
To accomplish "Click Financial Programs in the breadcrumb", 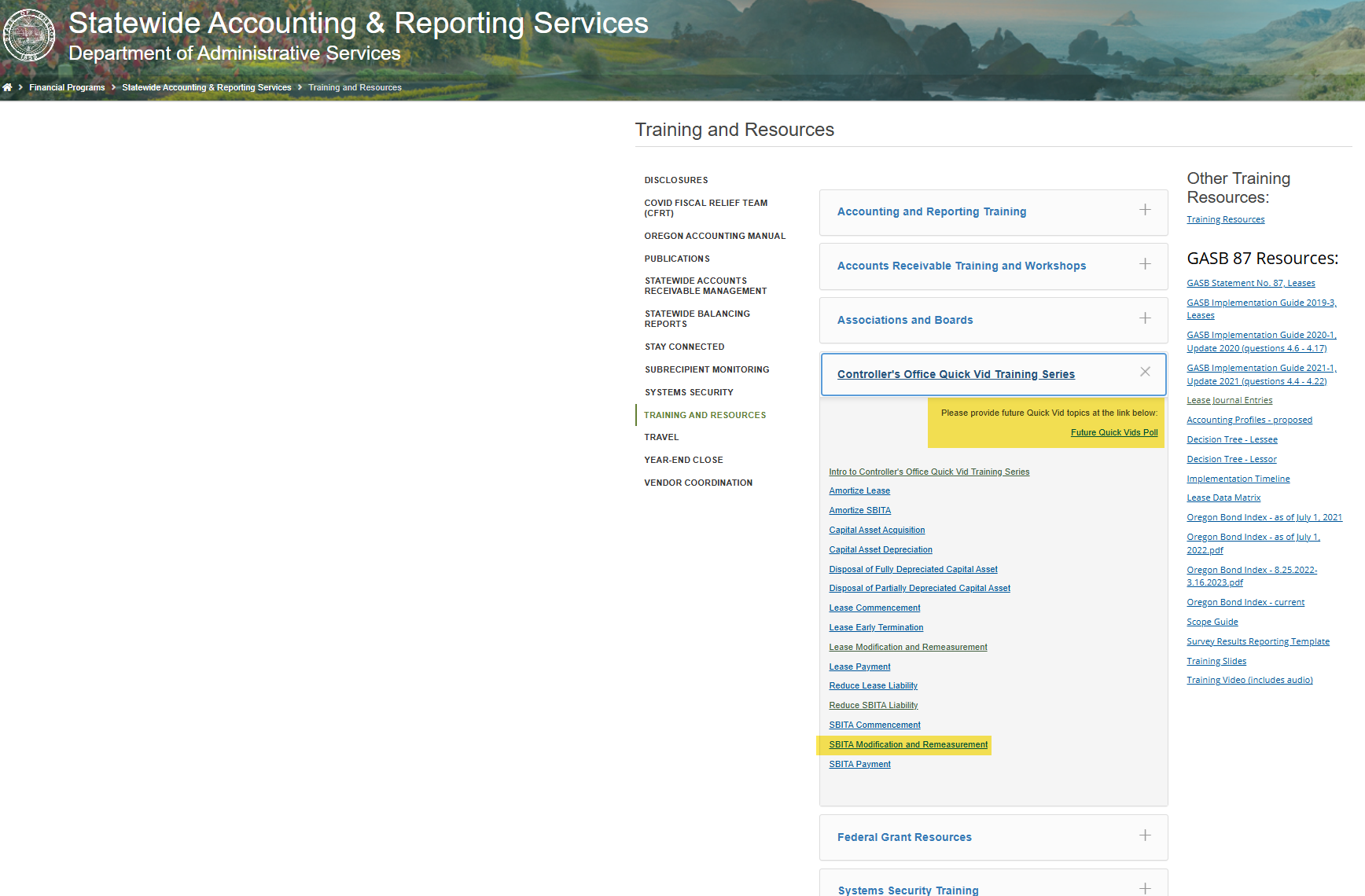I will [67, 87].
